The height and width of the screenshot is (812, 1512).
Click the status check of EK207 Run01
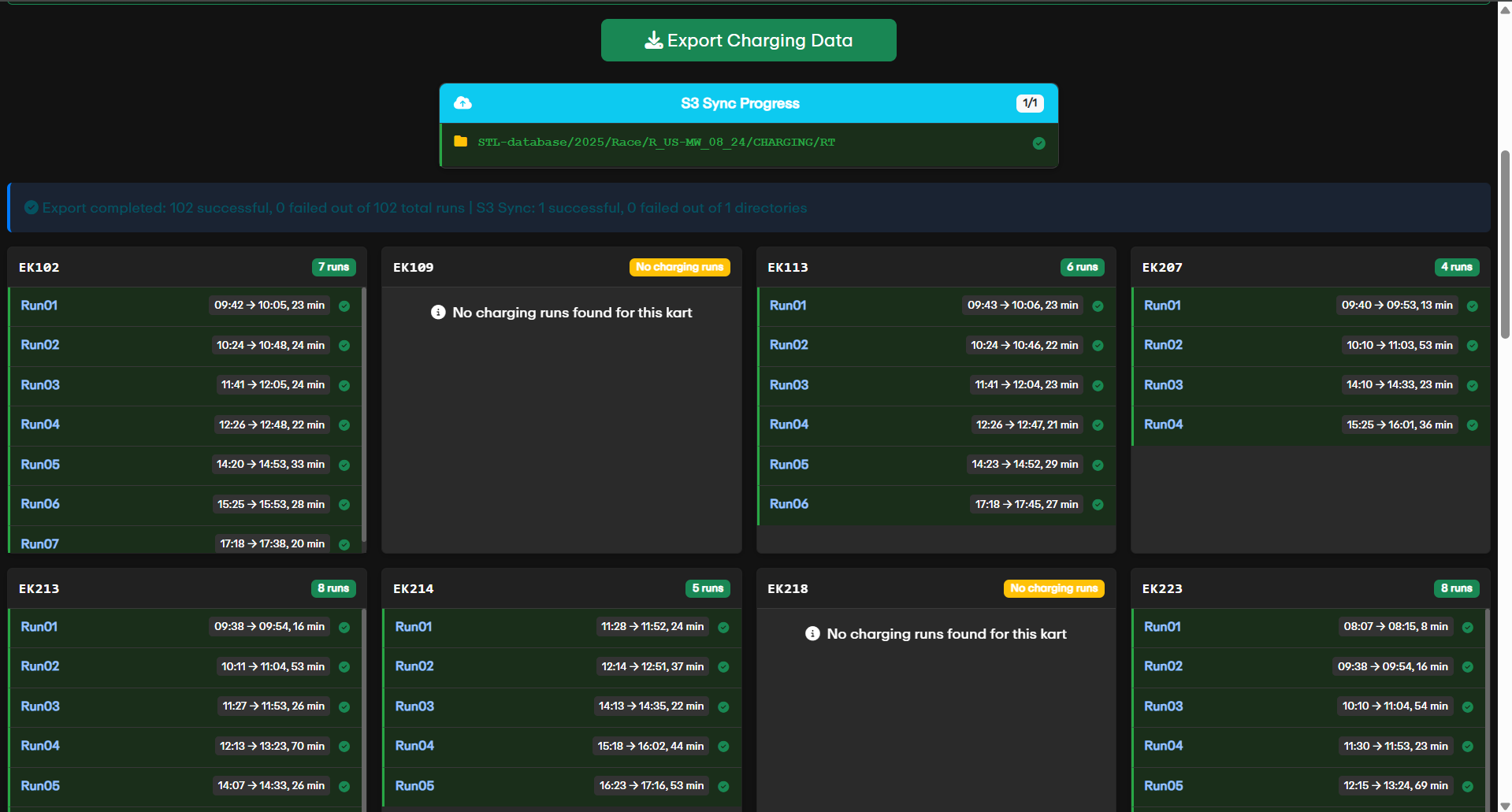point(1473,306)
